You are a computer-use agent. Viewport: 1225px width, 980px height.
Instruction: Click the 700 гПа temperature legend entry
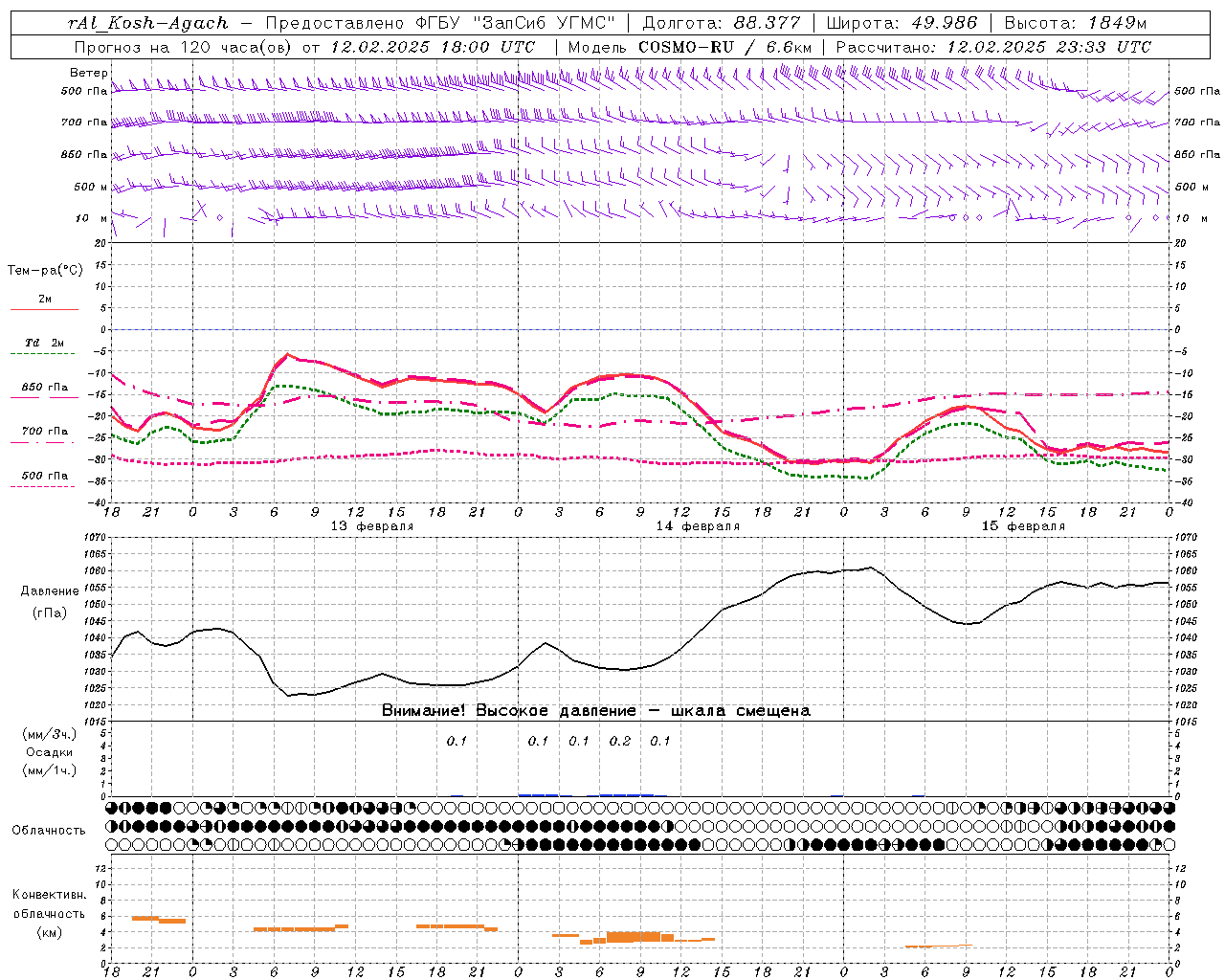45,432
